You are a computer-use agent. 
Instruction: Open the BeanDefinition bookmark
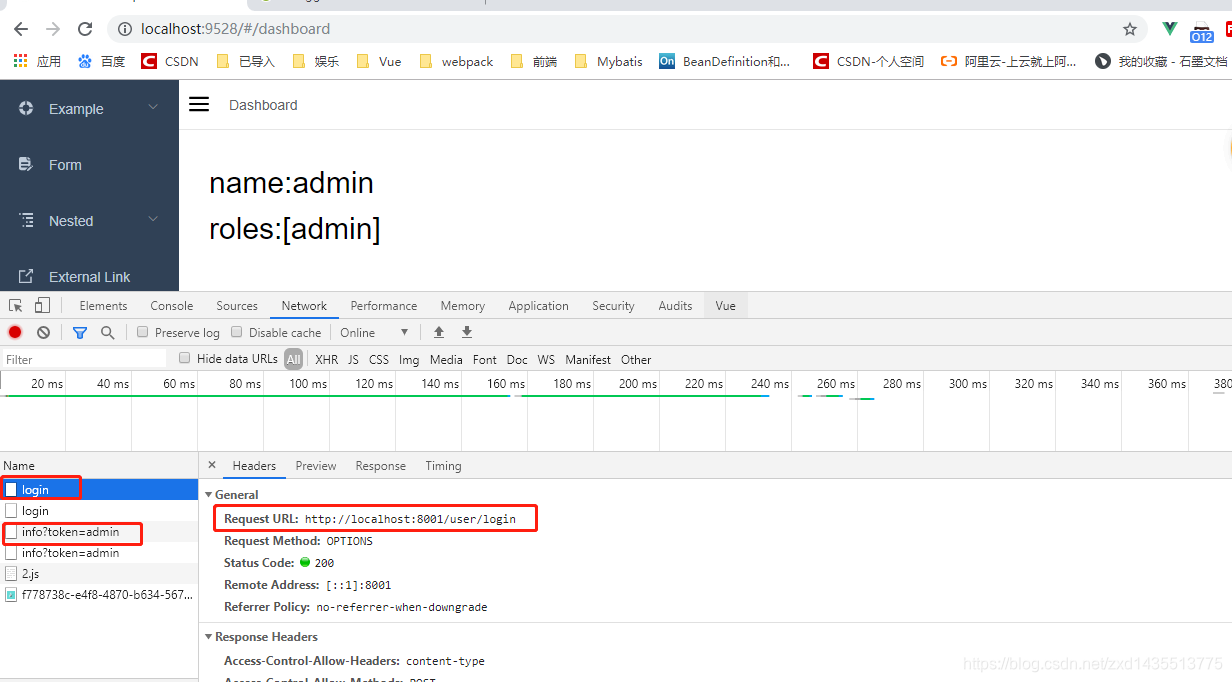pyautogui.click(x=725, y=61)
